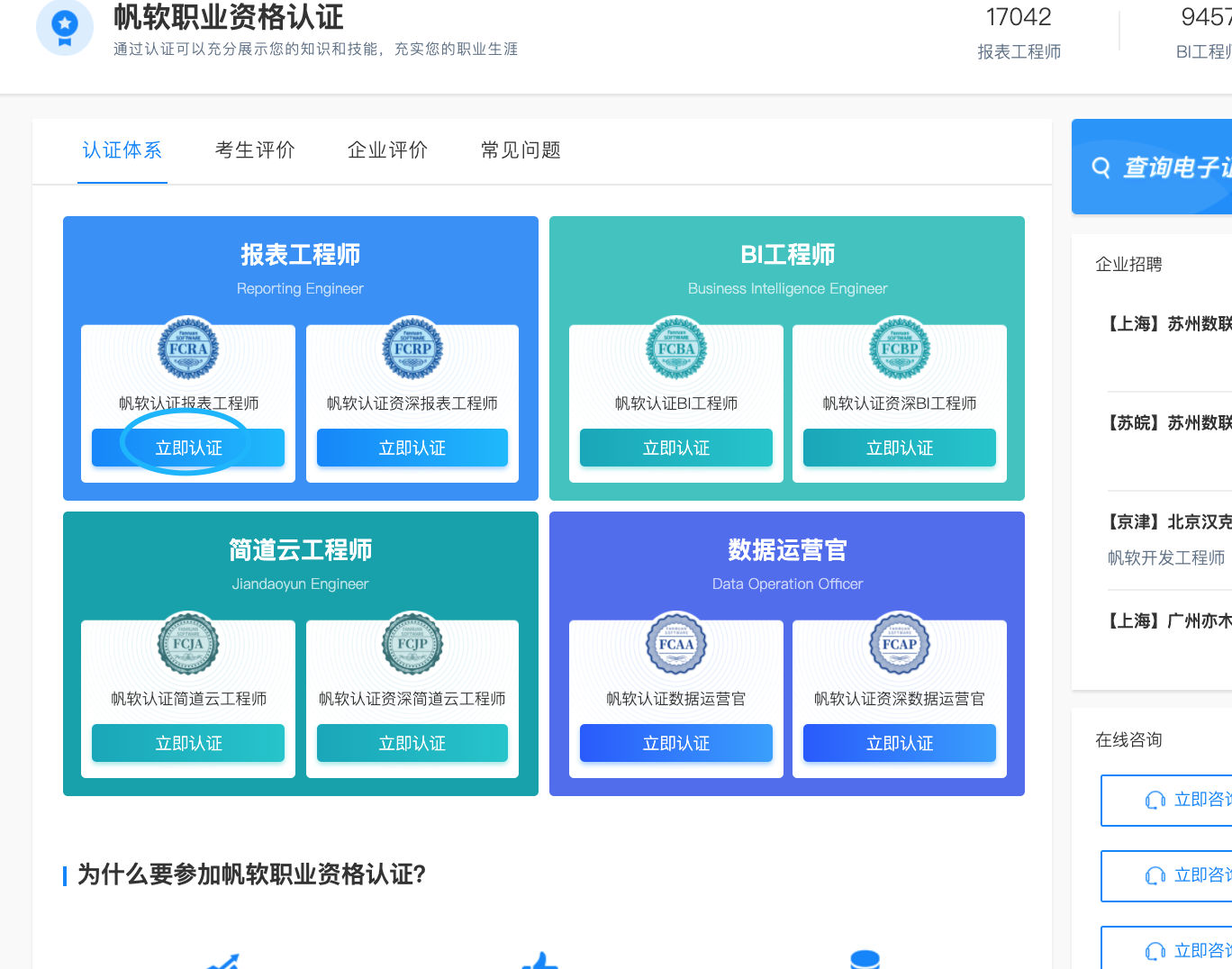Screen dimensions: 1232x969
Task: Click the FCAP certification badge
Action: point(900,643)
